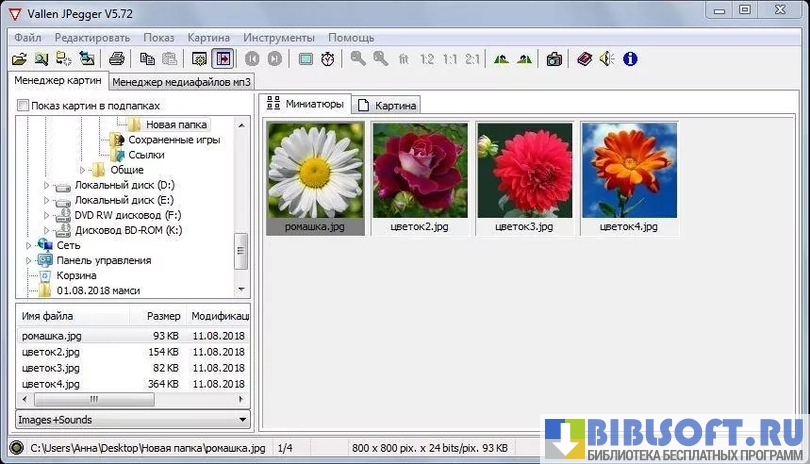Enable 'Показ картин в подпапках' checkbox

[x=24, y=105]
